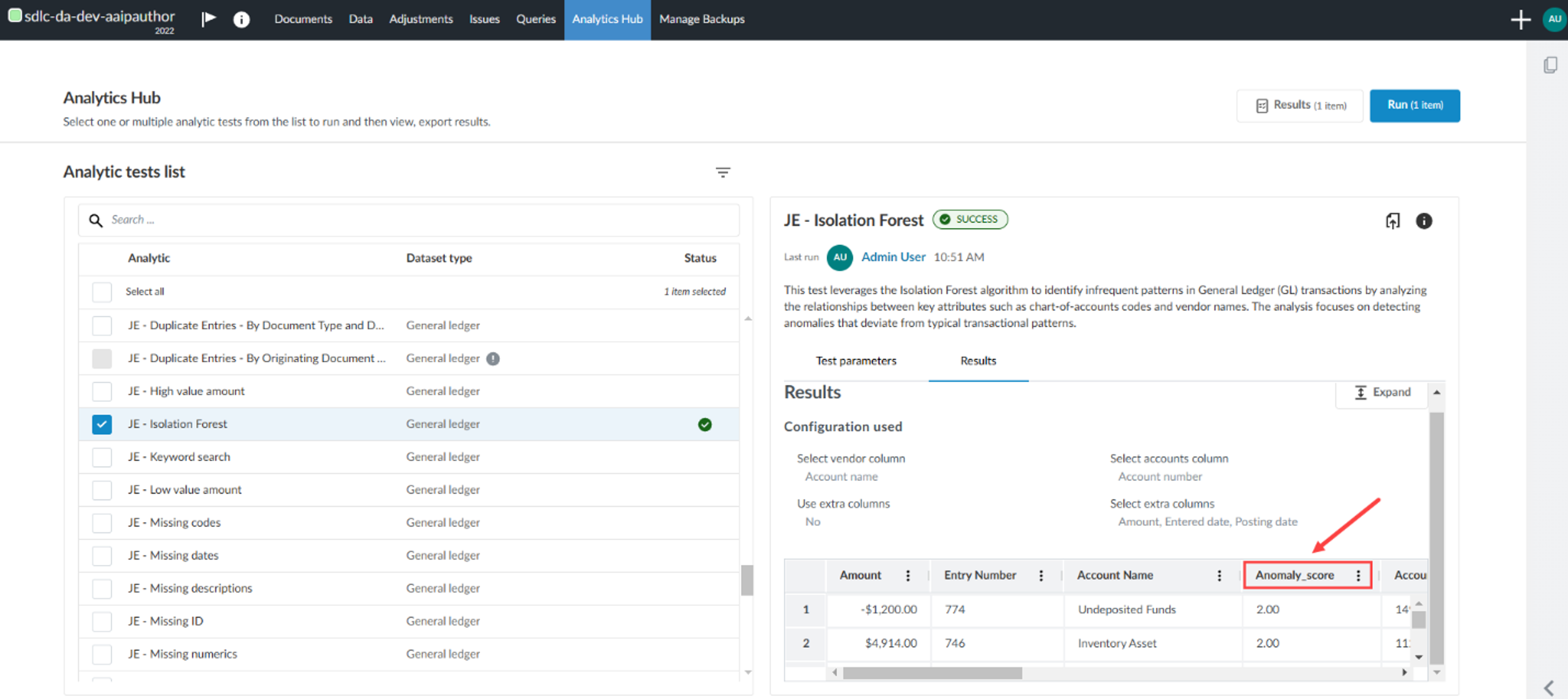
Task: Open the Issues menu
Action: (484, 19)
